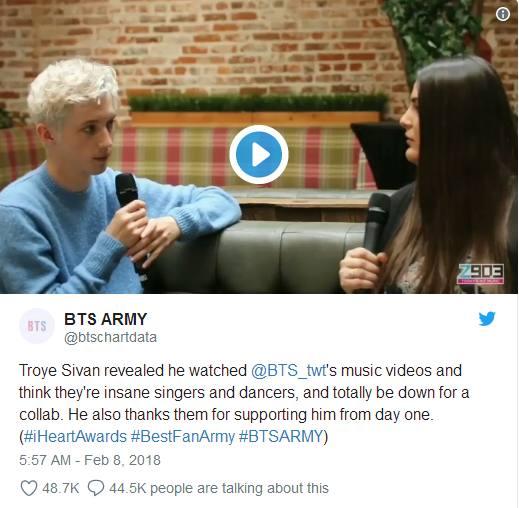519x508 pixels.
Task: Click the 'Feb 8, 2018' date text
Action: [x=122, y=460]
